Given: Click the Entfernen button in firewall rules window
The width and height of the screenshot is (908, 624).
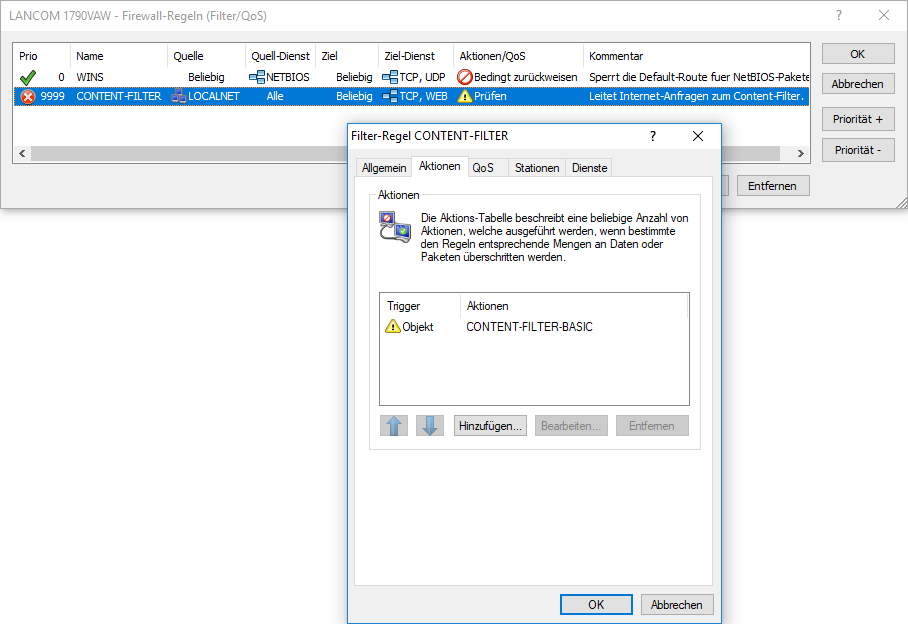Looking at the screenshot, I should [772, 186].
